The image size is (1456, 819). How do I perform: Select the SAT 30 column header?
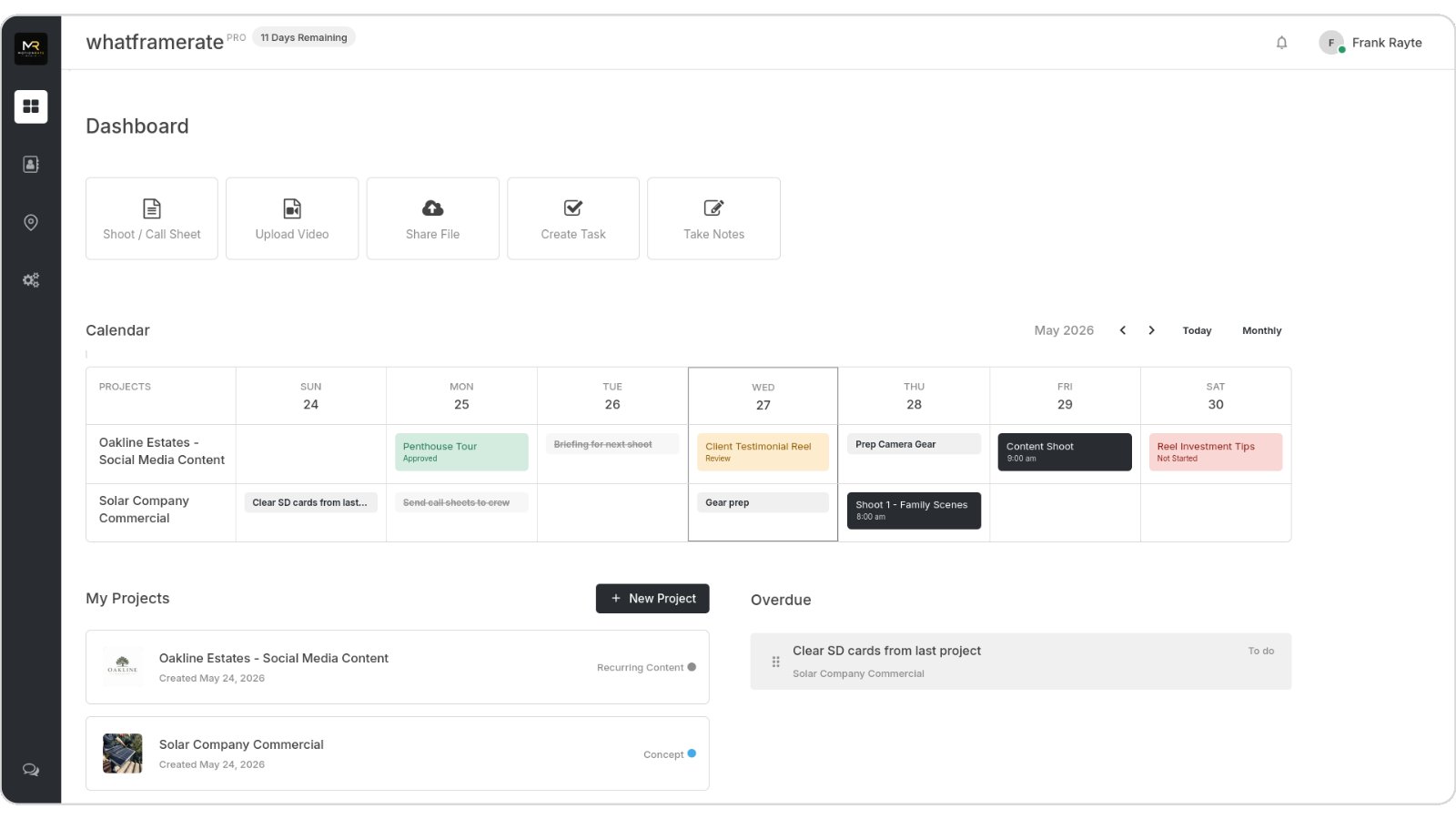[x=1216, y=397]
